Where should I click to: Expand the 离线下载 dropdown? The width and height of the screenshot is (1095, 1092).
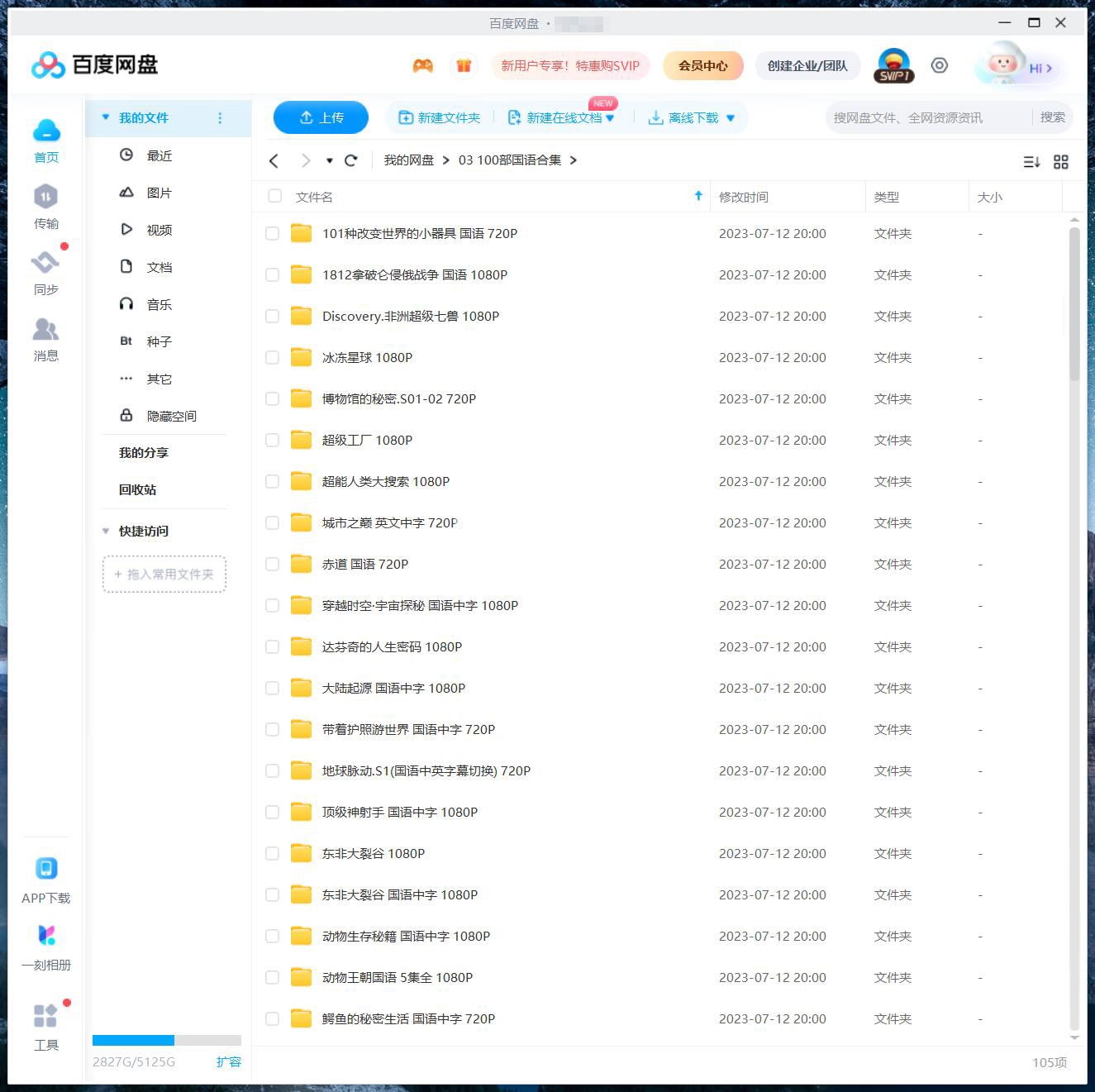(730, 117)
